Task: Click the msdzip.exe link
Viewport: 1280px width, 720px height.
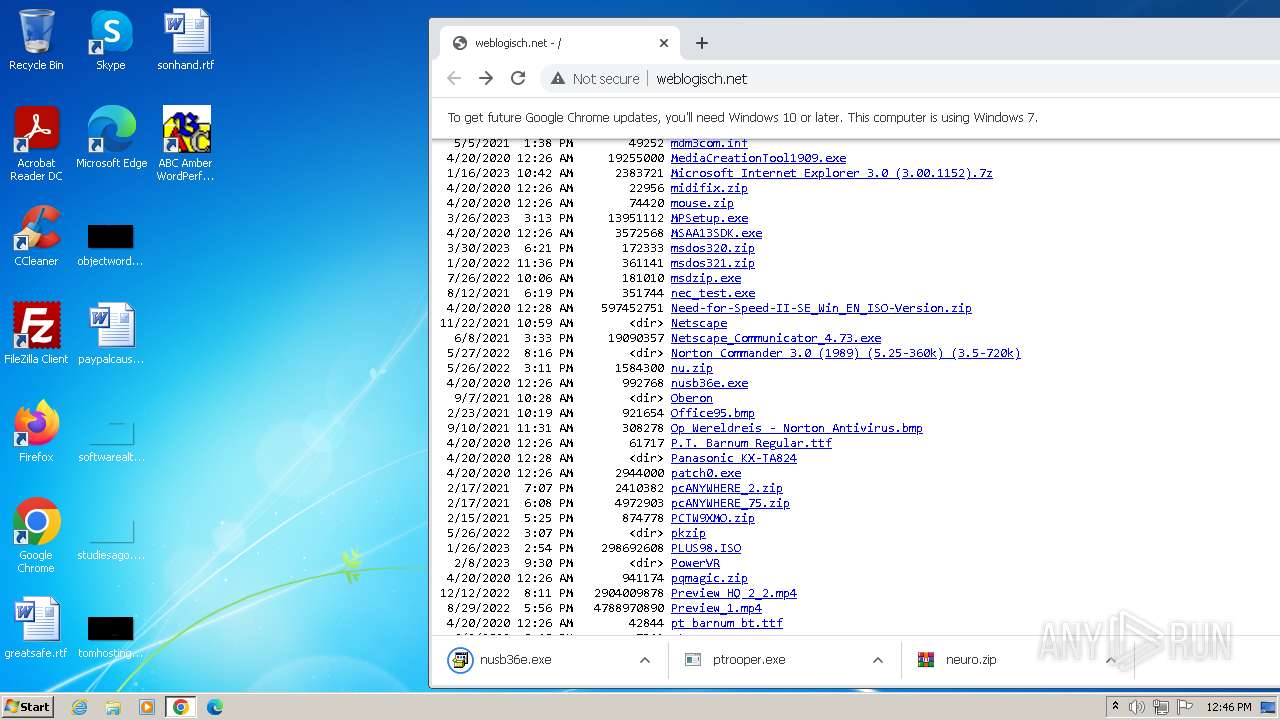Action: point(706,278)
